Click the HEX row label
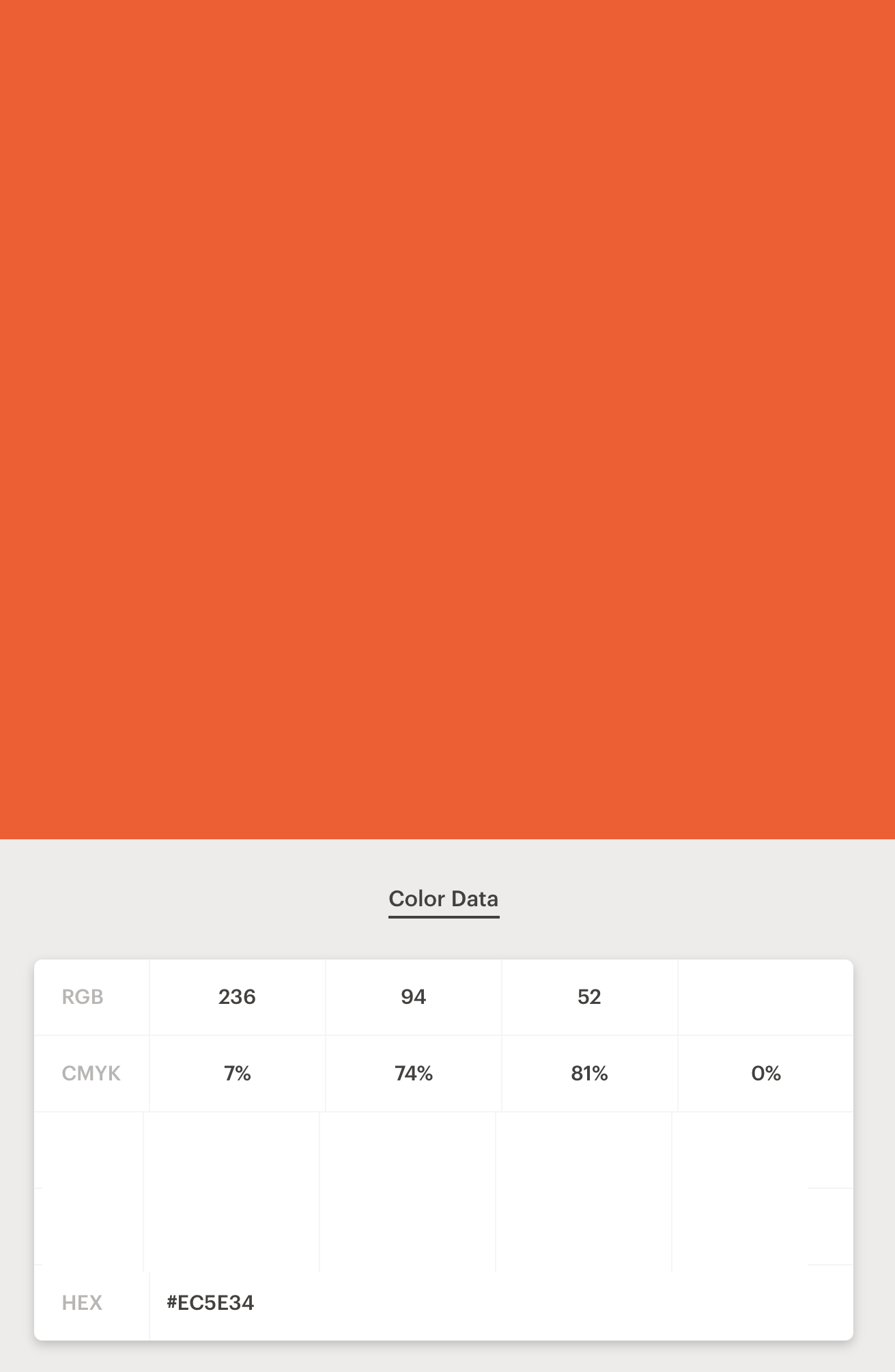 pyautogui.click(x=82, y=1303)
